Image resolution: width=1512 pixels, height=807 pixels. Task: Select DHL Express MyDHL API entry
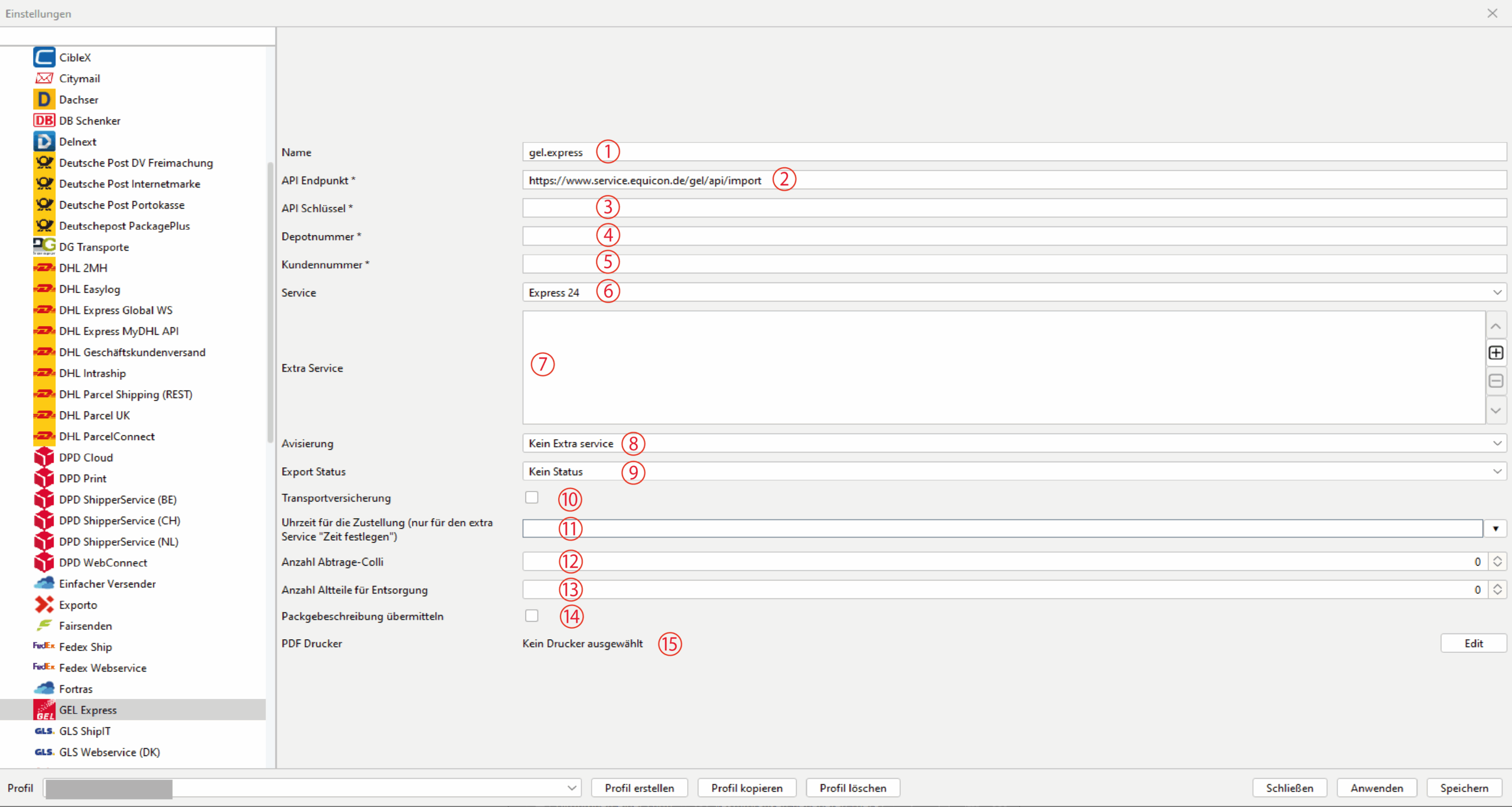tap(119, 331)
